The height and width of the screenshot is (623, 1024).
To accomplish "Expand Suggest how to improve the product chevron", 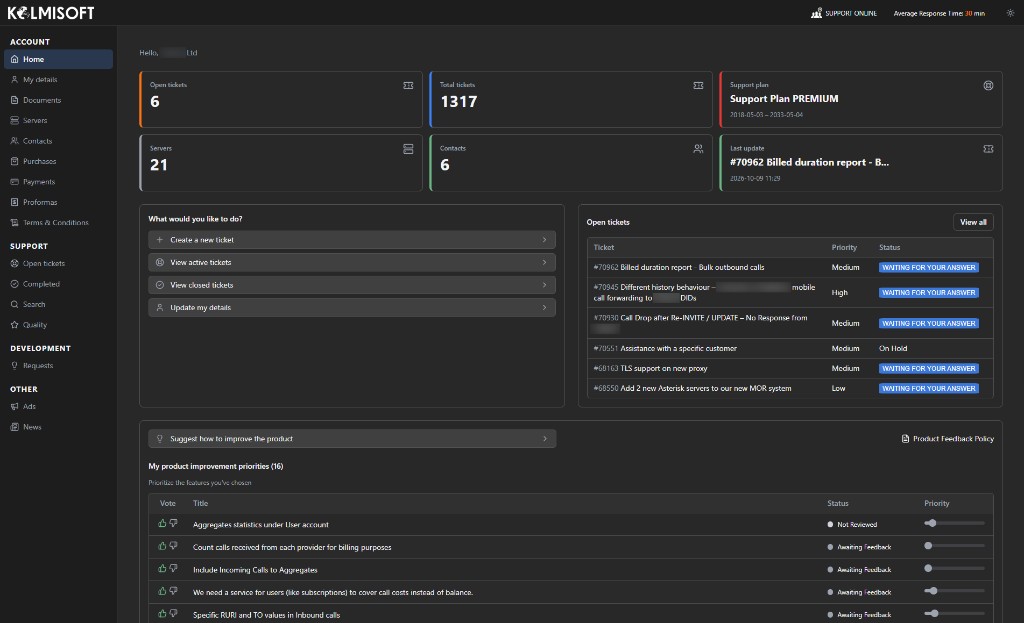I will 545,439.
